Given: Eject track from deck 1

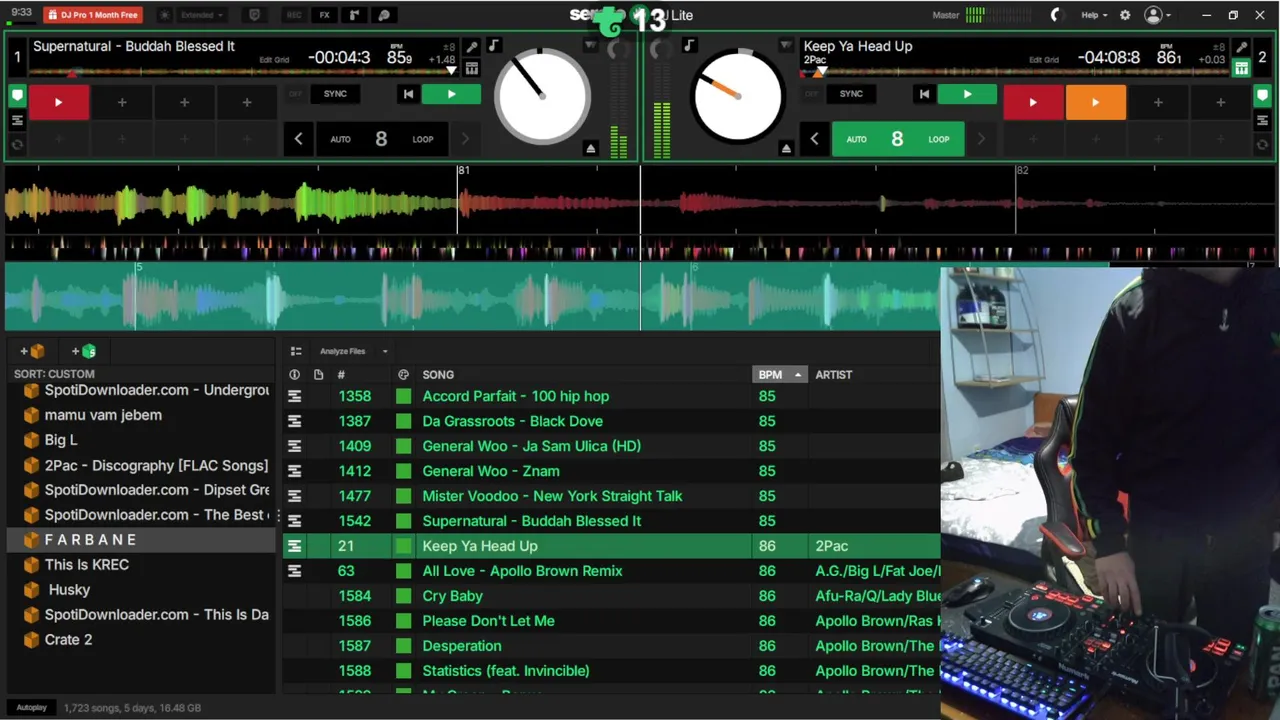Looking at the screenshot, I should pyautogui.click(x=590, y=148).
